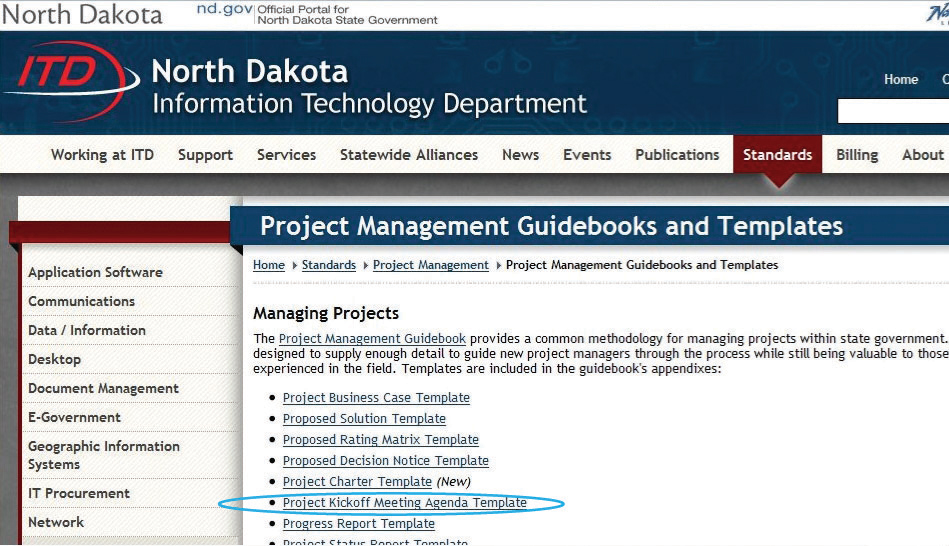Open the Proposed Rating Matrix Template

[x=381, y=439]
